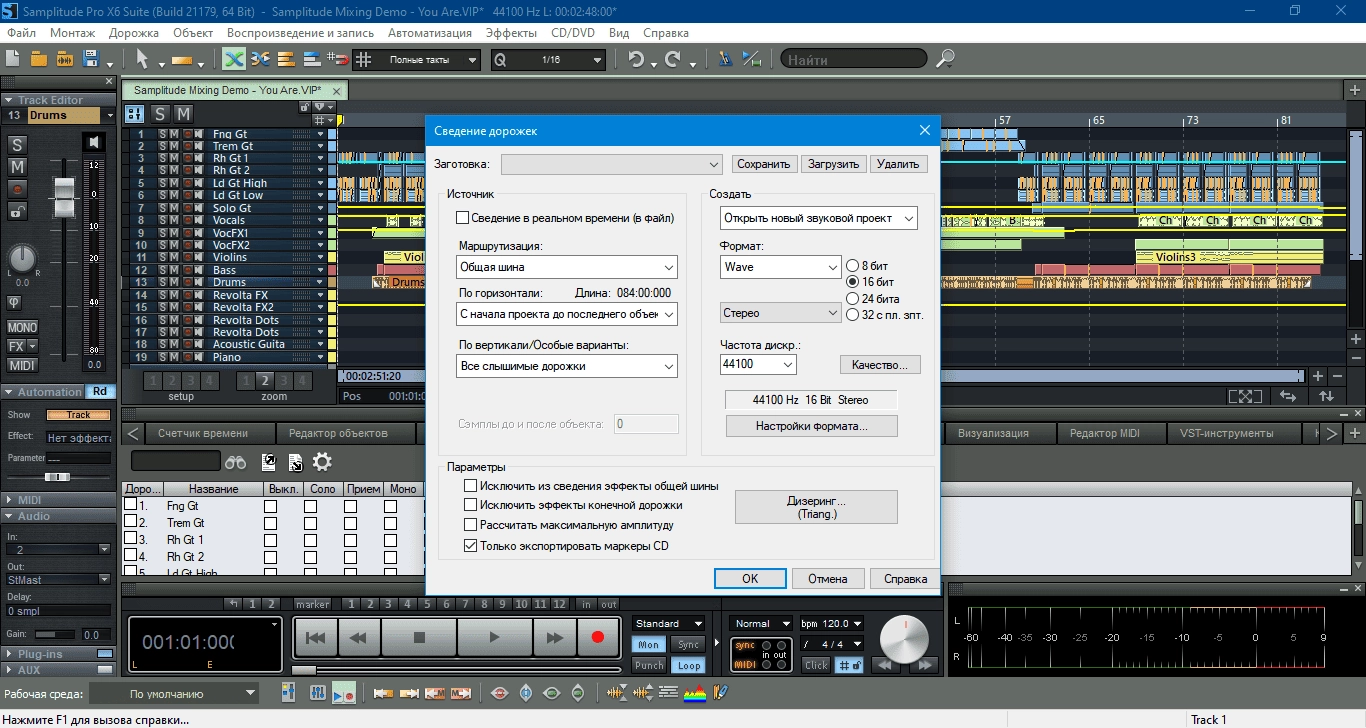Toggle the Mon button in transport

(649, 645)
